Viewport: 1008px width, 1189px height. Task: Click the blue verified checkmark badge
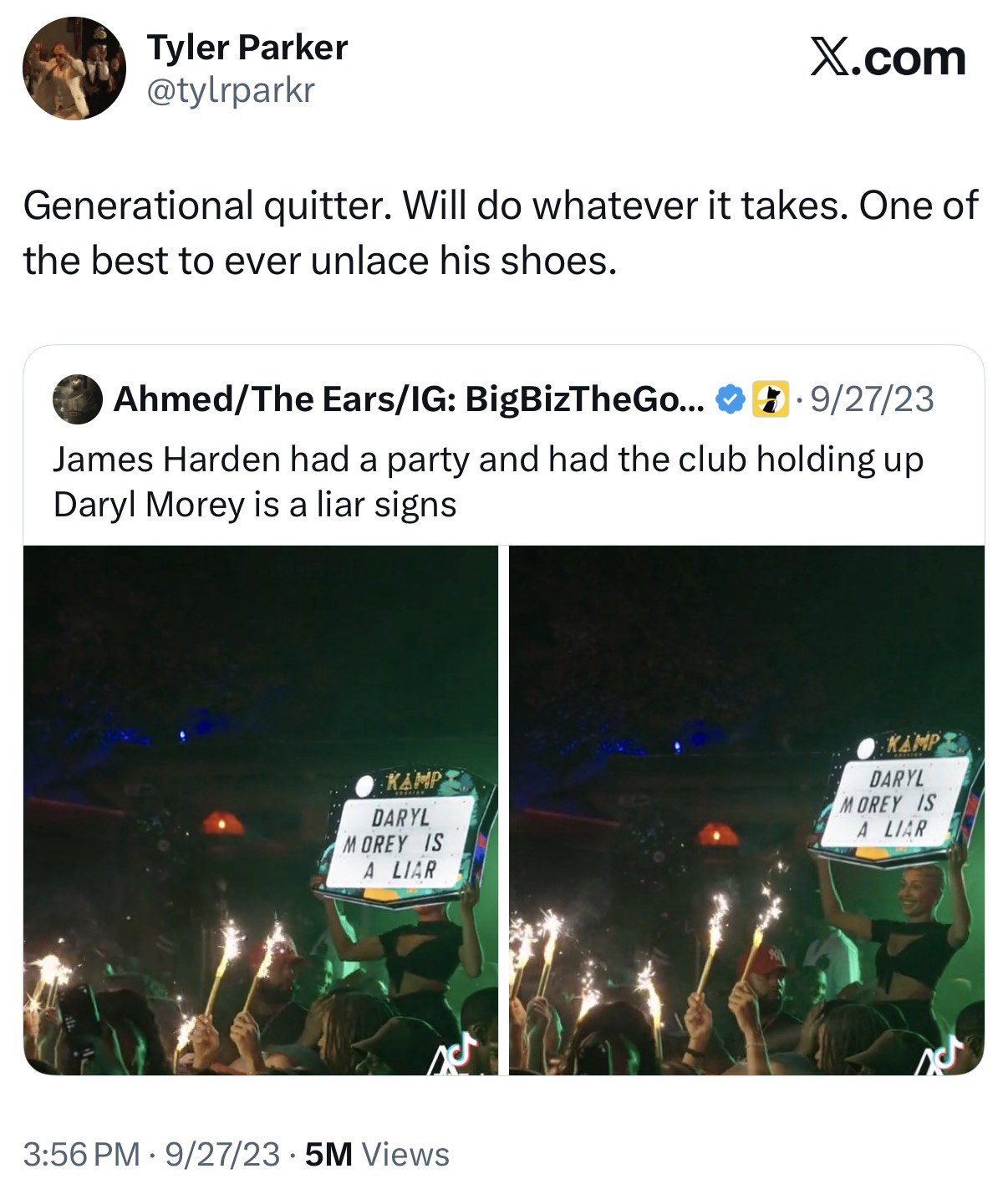[x=731, y=399]
